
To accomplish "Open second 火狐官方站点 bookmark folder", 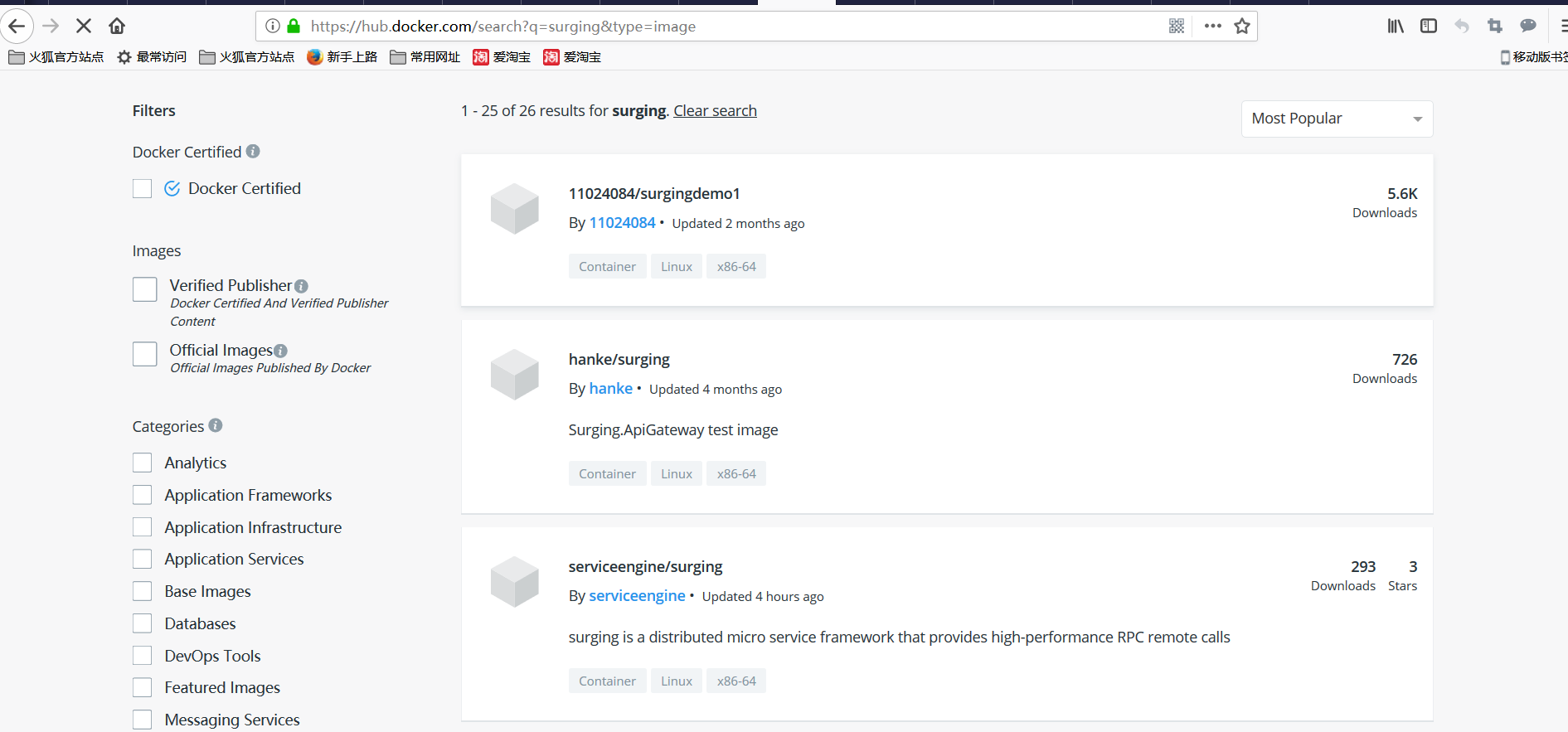I will coord(247,57).
